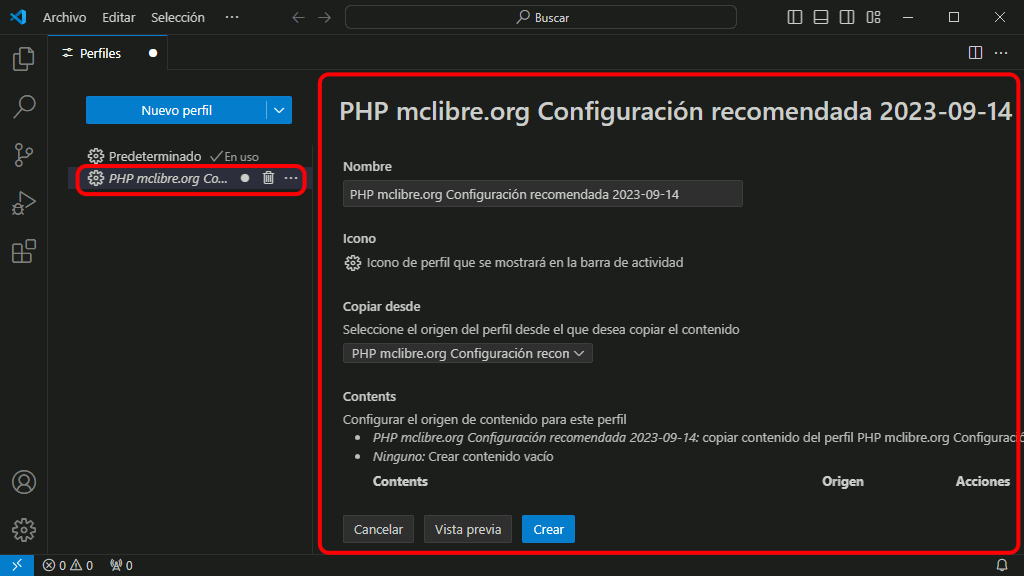Open the Source Control view

24,155
